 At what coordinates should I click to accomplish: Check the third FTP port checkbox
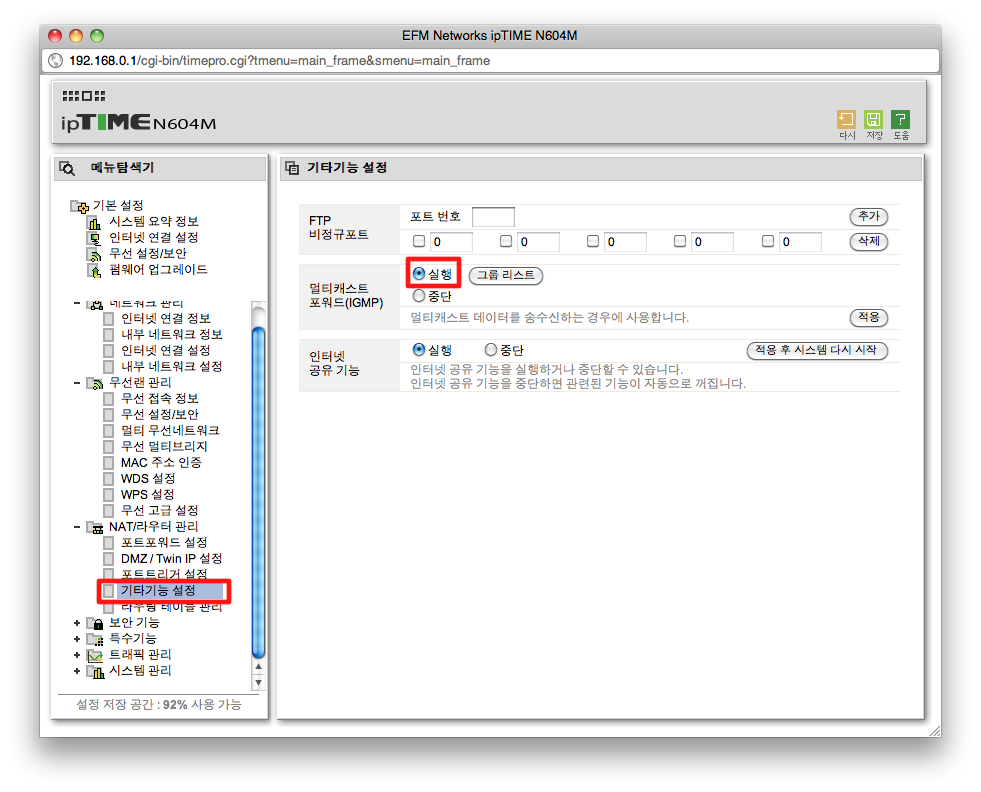click(593, 241)
